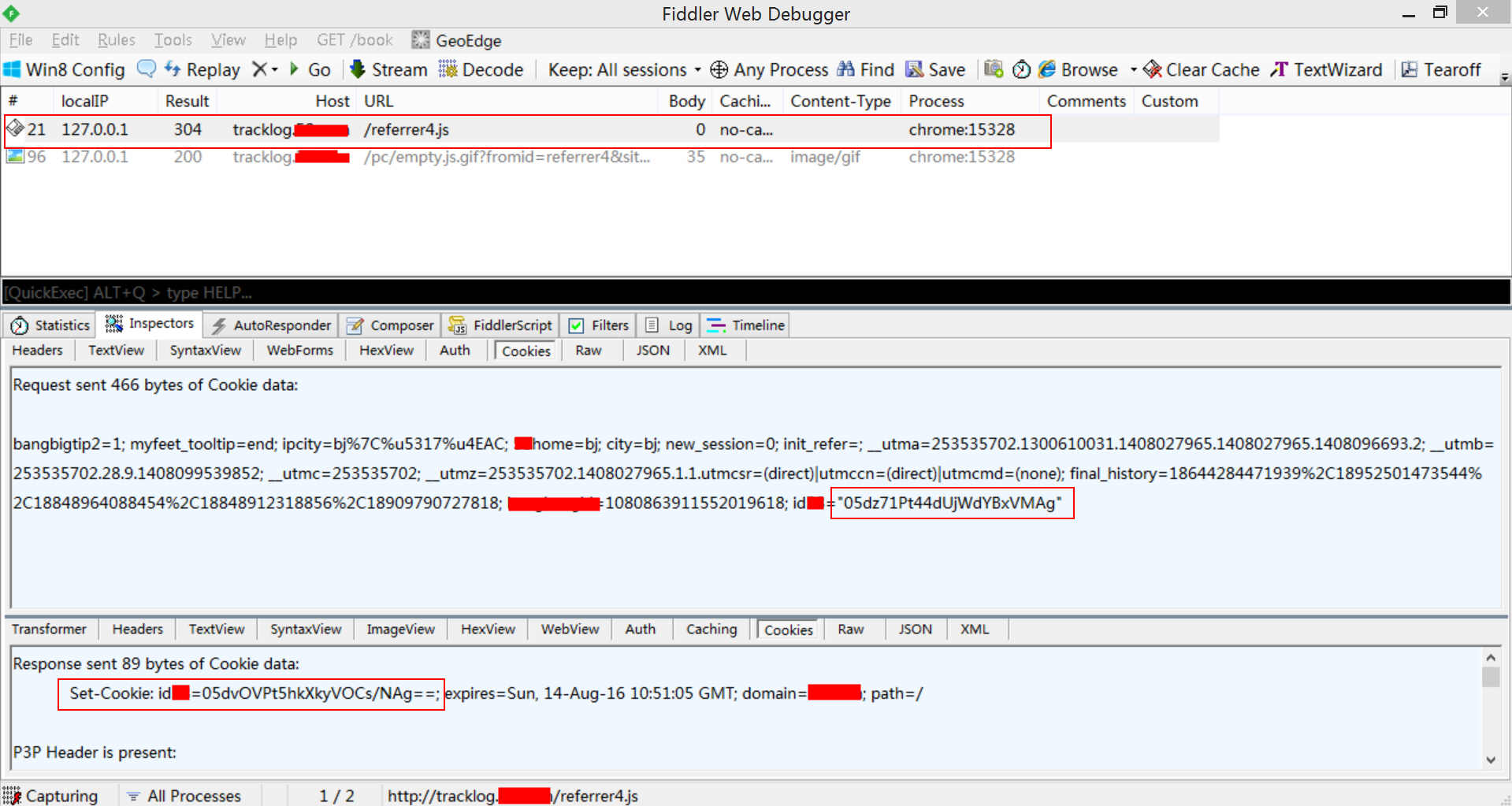Toggle Decode mode in toolbar
Viewport: 1512px width, 806px height.
(x=481, y=69)
